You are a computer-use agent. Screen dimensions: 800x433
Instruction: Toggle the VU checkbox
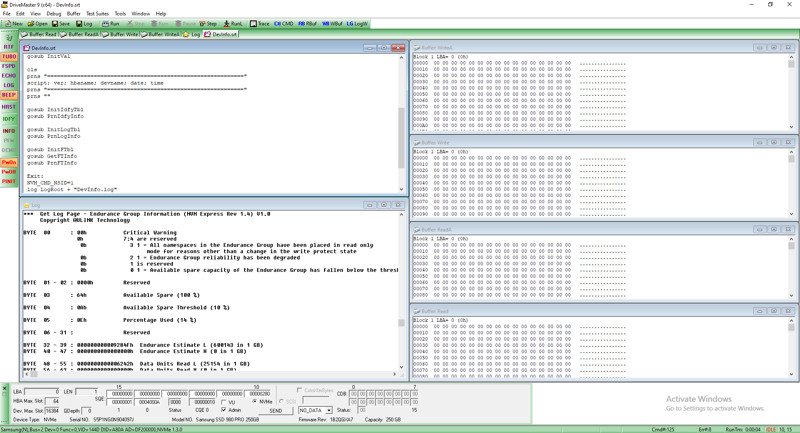point(223,402)
